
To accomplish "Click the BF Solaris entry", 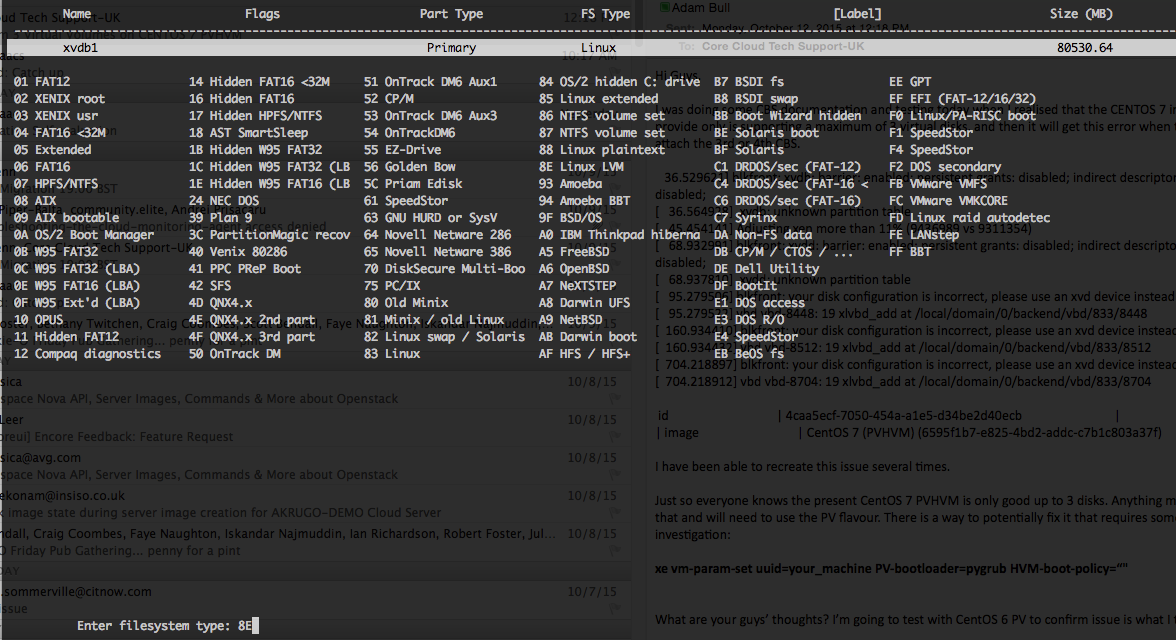I will (x=749, y=150).
